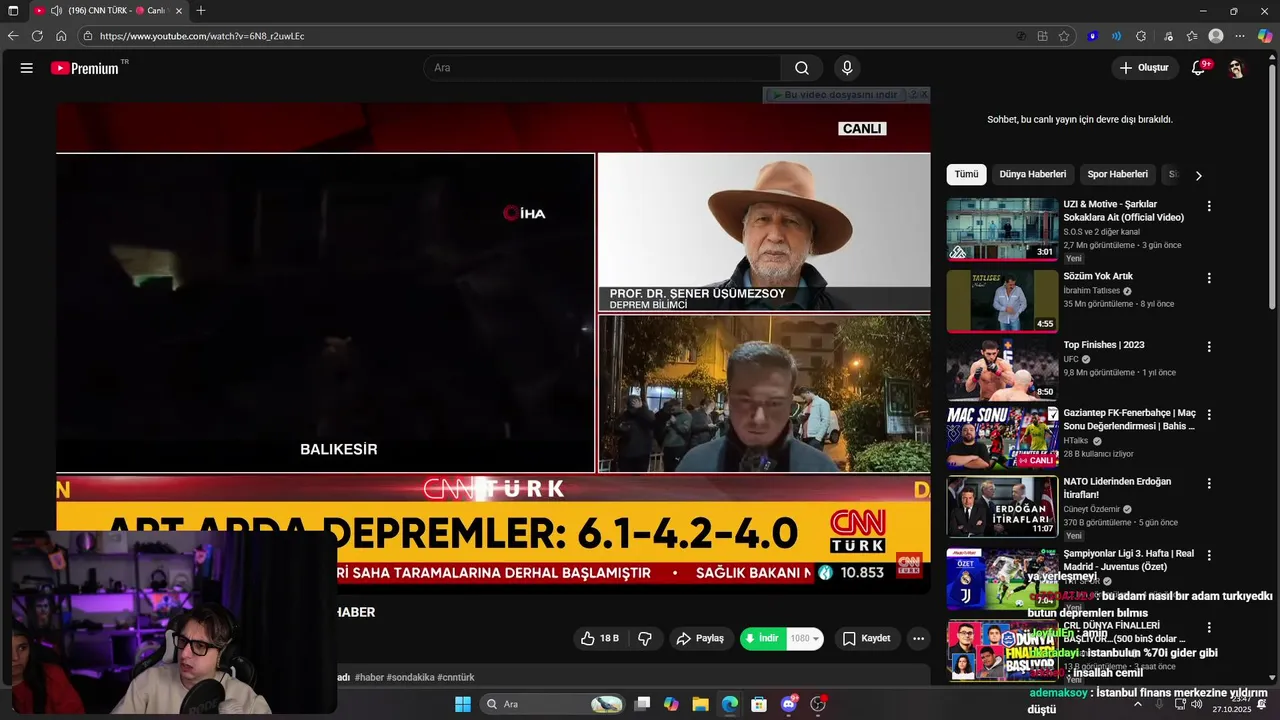Open NATO Liderinden Erdoğan İtirafları title
1280x720 pixels.
(x=1117, y=488)
